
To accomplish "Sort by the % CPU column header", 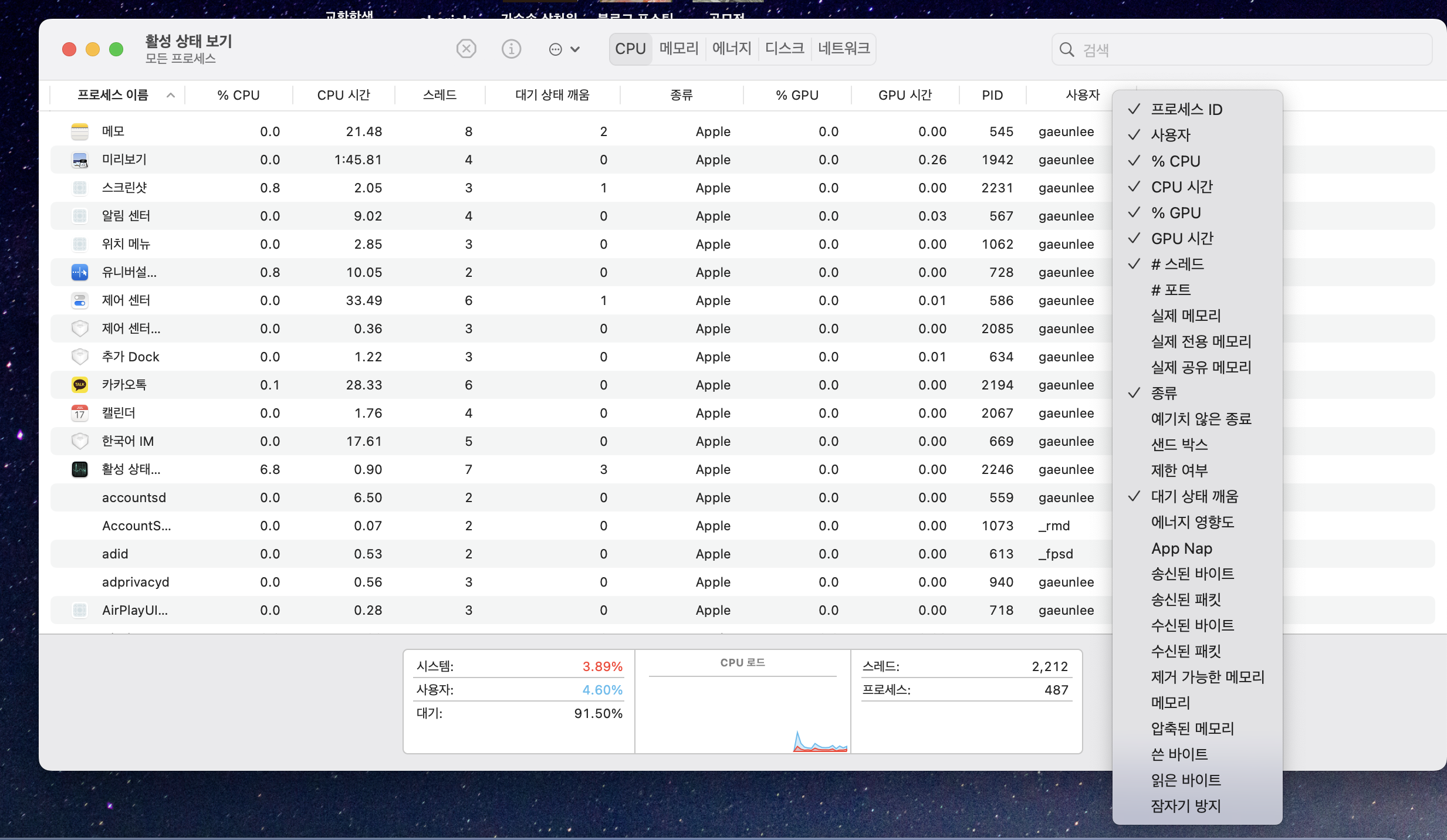I will (238, 95).
